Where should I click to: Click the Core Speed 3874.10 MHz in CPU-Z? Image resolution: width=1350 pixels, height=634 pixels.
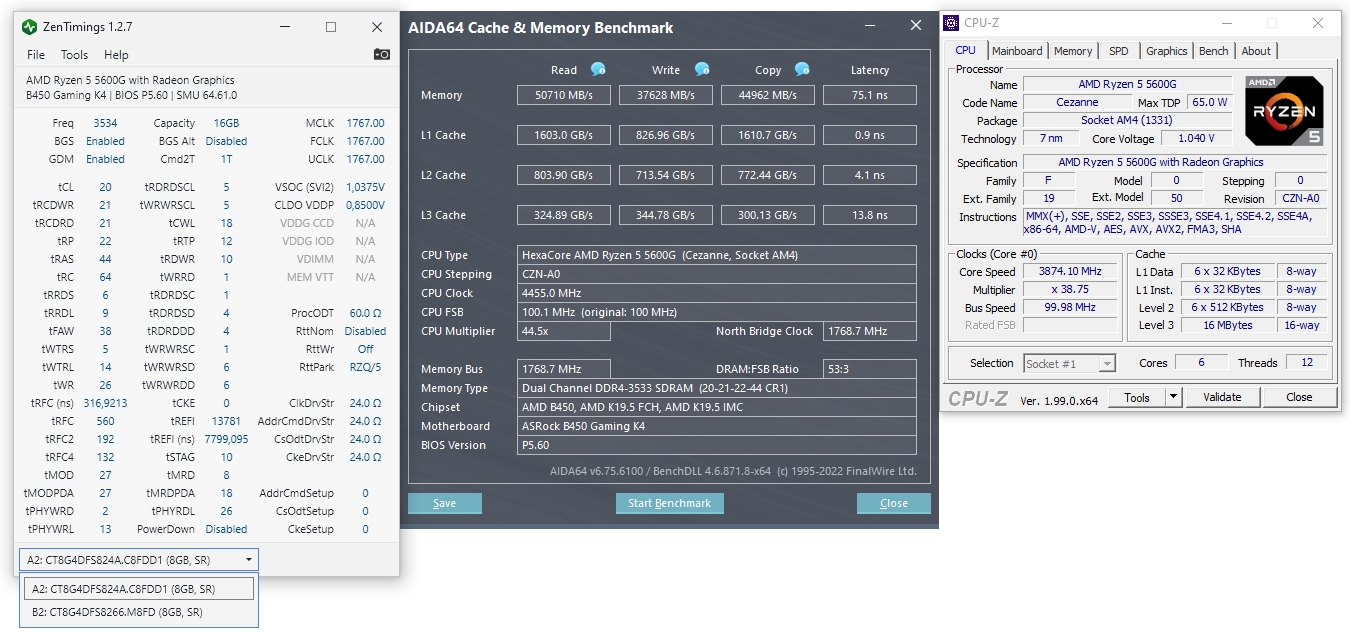tap(1070, 271)
